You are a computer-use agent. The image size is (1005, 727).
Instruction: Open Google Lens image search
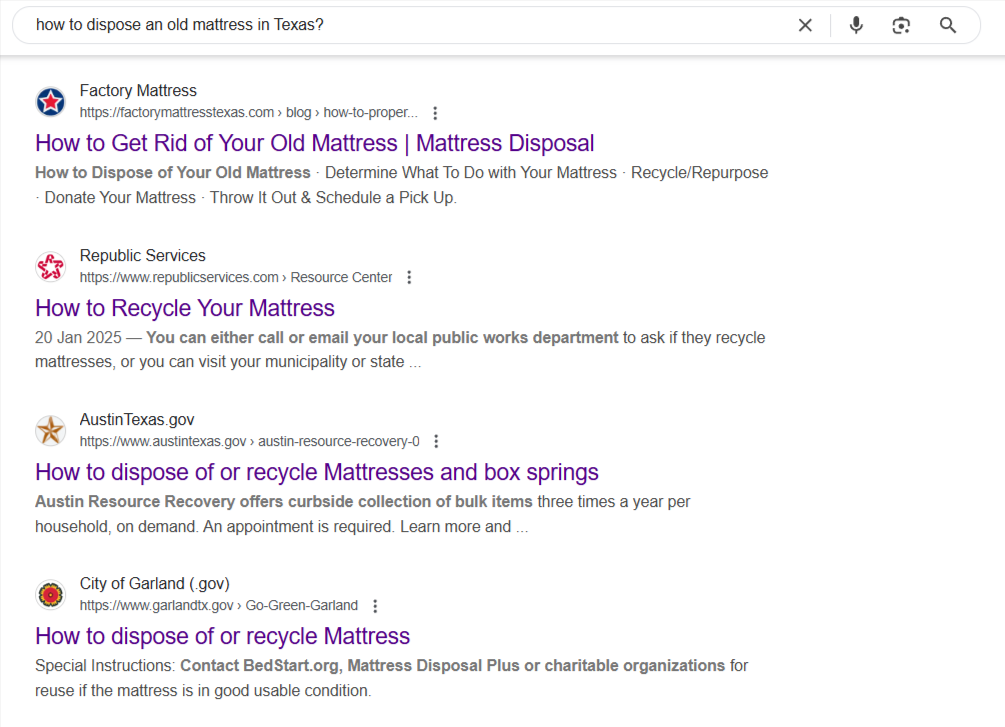[901, 25]
